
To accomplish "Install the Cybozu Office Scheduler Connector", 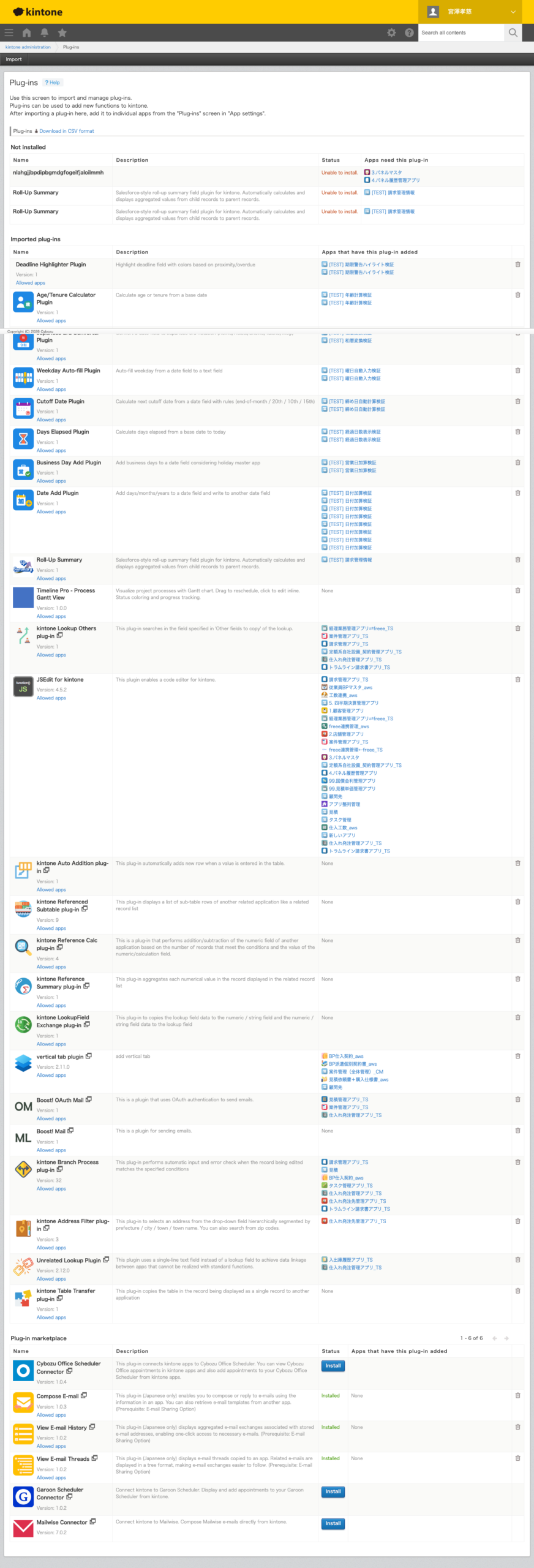I will [x=333, y=1366].
